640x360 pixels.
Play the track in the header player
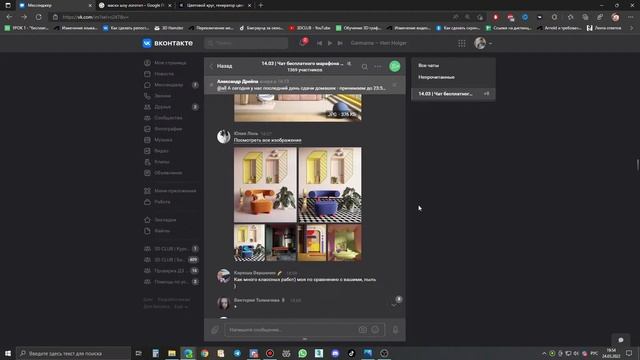(330, 43)
